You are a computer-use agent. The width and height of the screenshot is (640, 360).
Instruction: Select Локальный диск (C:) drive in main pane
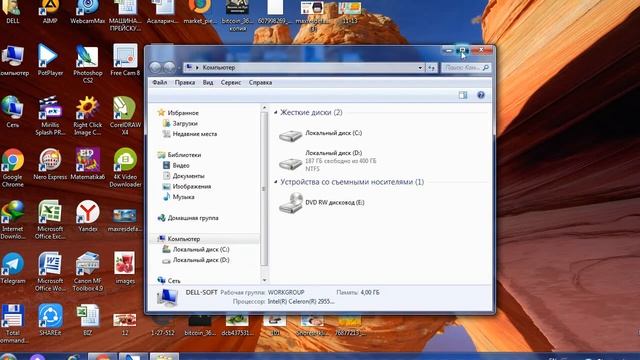(320, 135)
